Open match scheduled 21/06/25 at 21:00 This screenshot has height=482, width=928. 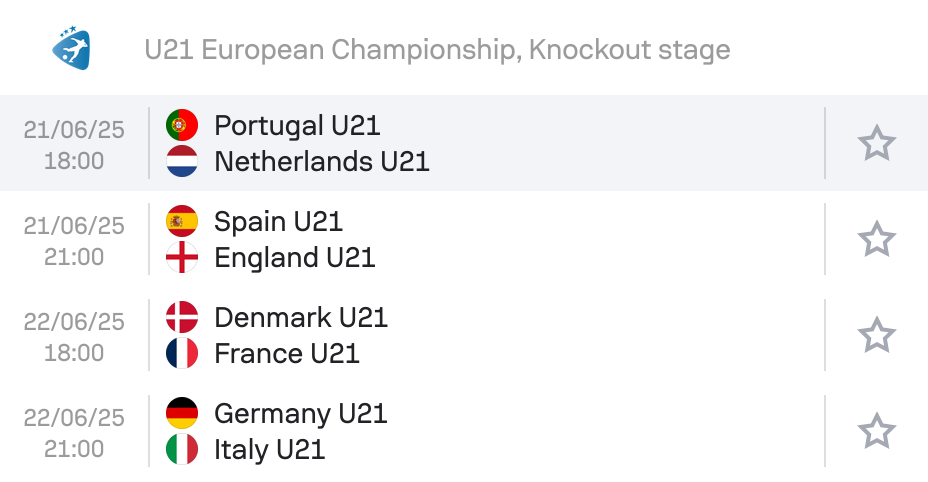coord(464,239)
